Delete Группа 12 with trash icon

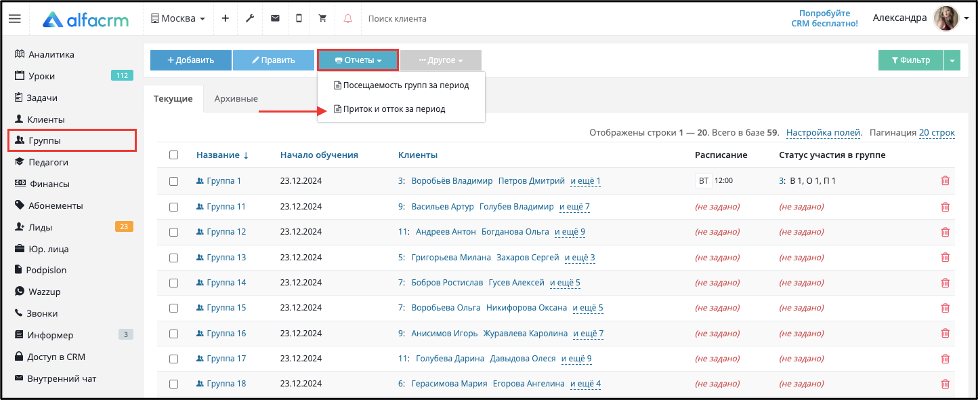tap(945, 232)
